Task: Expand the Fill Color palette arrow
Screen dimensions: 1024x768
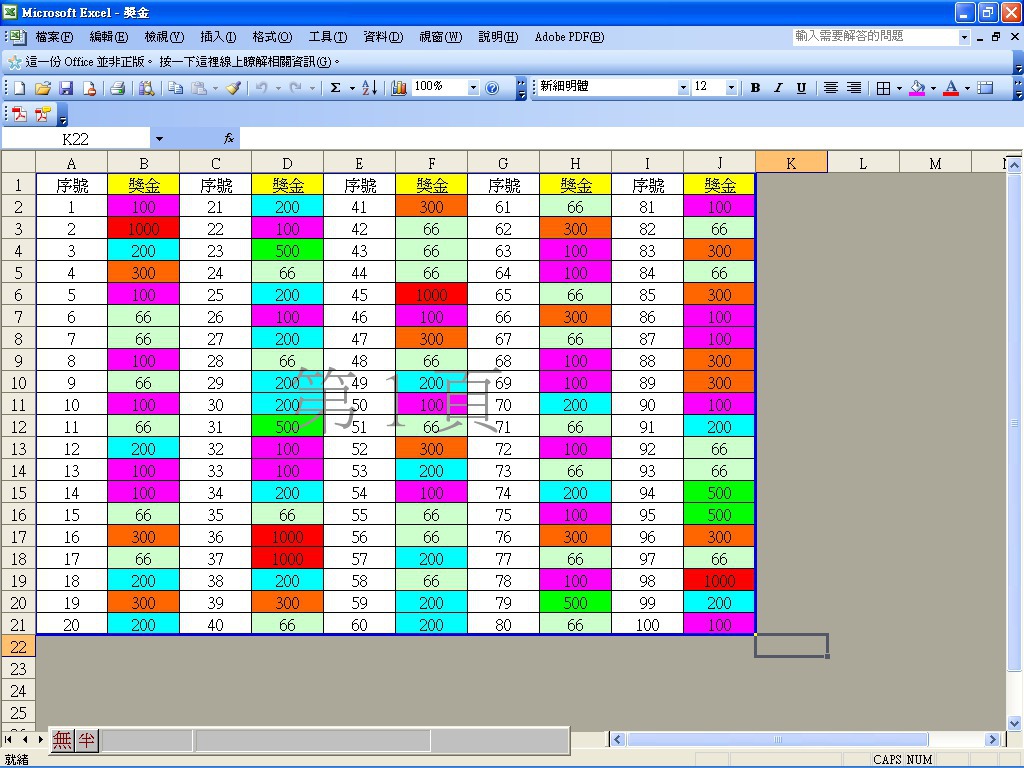Action: 933,88
